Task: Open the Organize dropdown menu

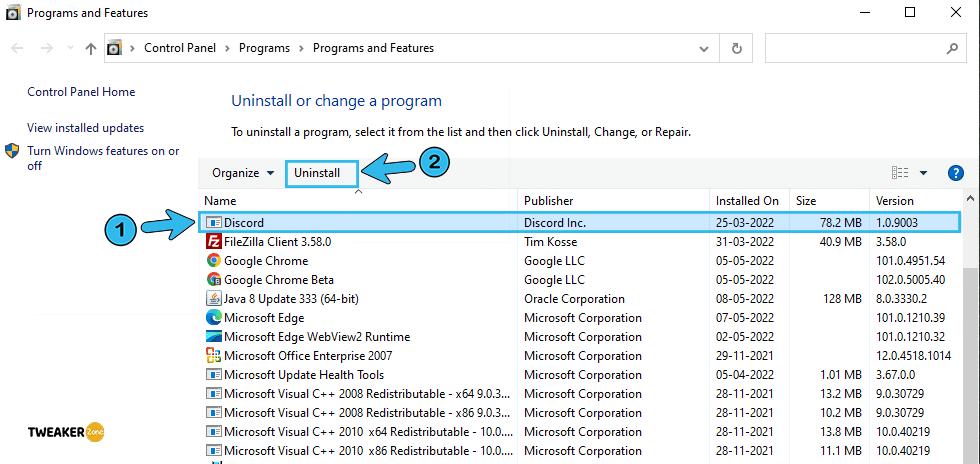Action: click(243, 173)
